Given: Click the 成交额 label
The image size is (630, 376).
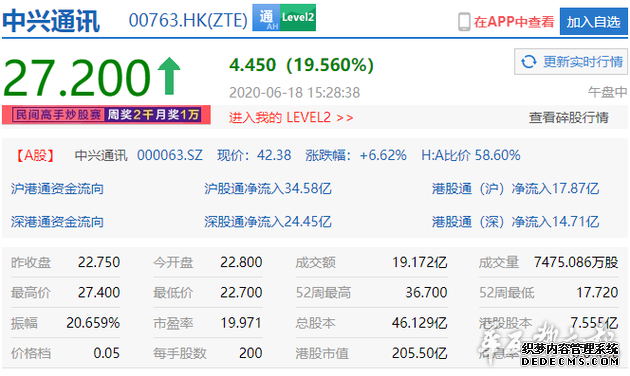Looking at the screenshot, I should 315,263.
